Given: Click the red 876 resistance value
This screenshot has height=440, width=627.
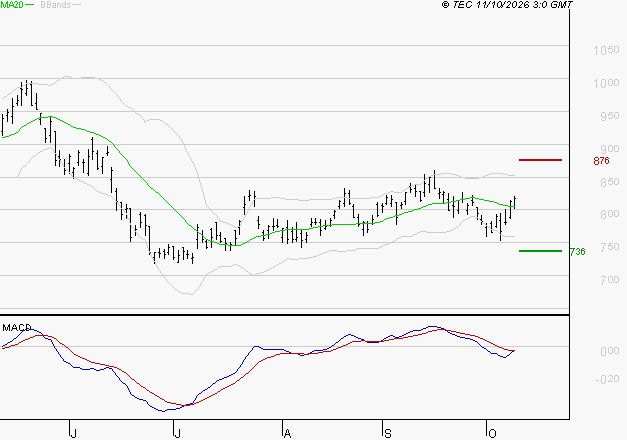Looking at the screenshot, I should [601, 161].
